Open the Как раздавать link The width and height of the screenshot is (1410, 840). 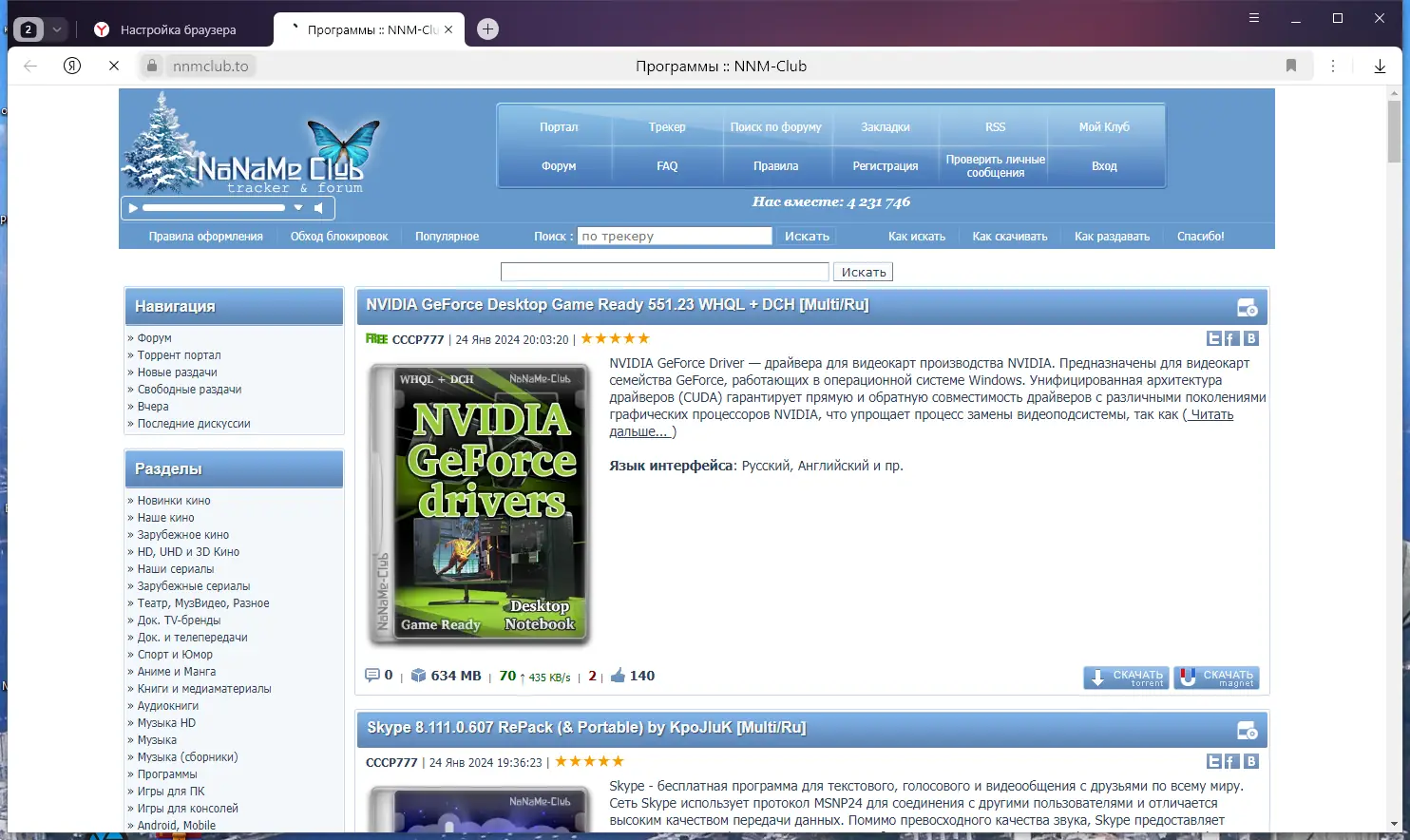pyautogui.click(x=1112, y=237)
